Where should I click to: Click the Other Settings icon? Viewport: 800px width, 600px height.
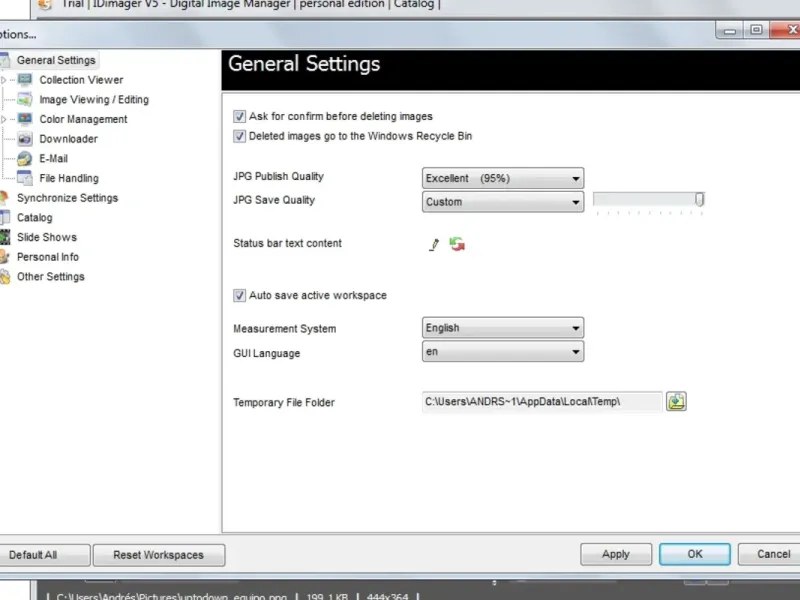point(5,277)
